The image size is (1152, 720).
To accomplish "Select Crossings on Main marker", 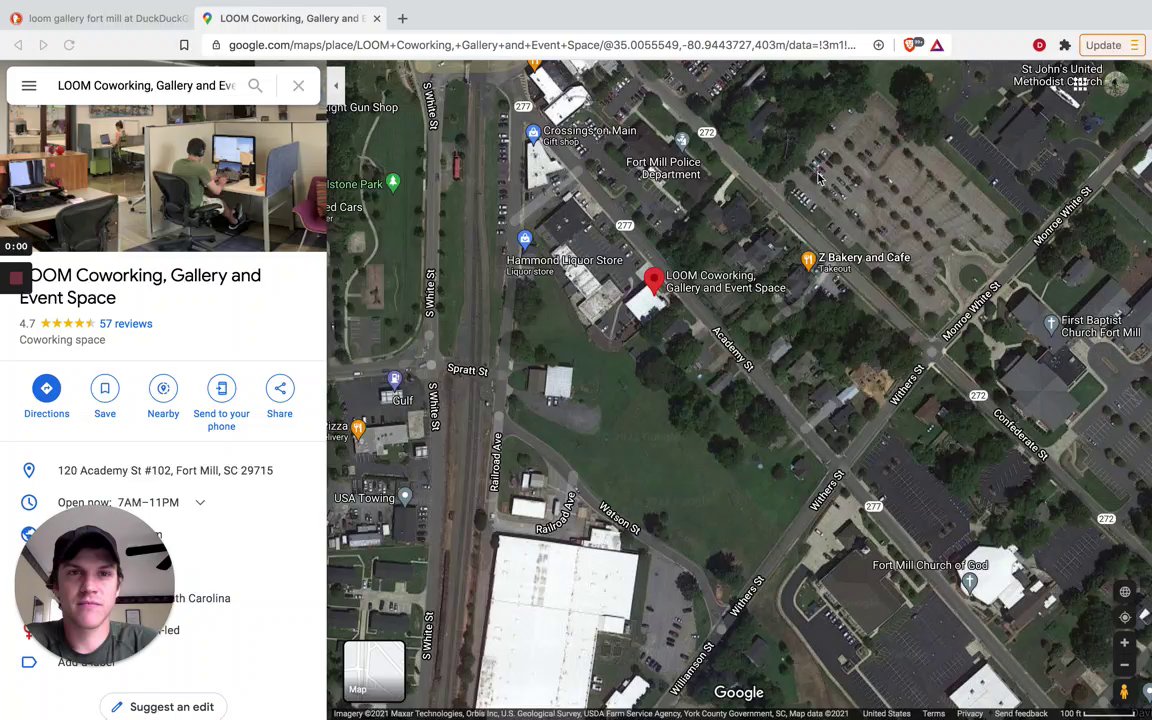I will tap(533, 133).
